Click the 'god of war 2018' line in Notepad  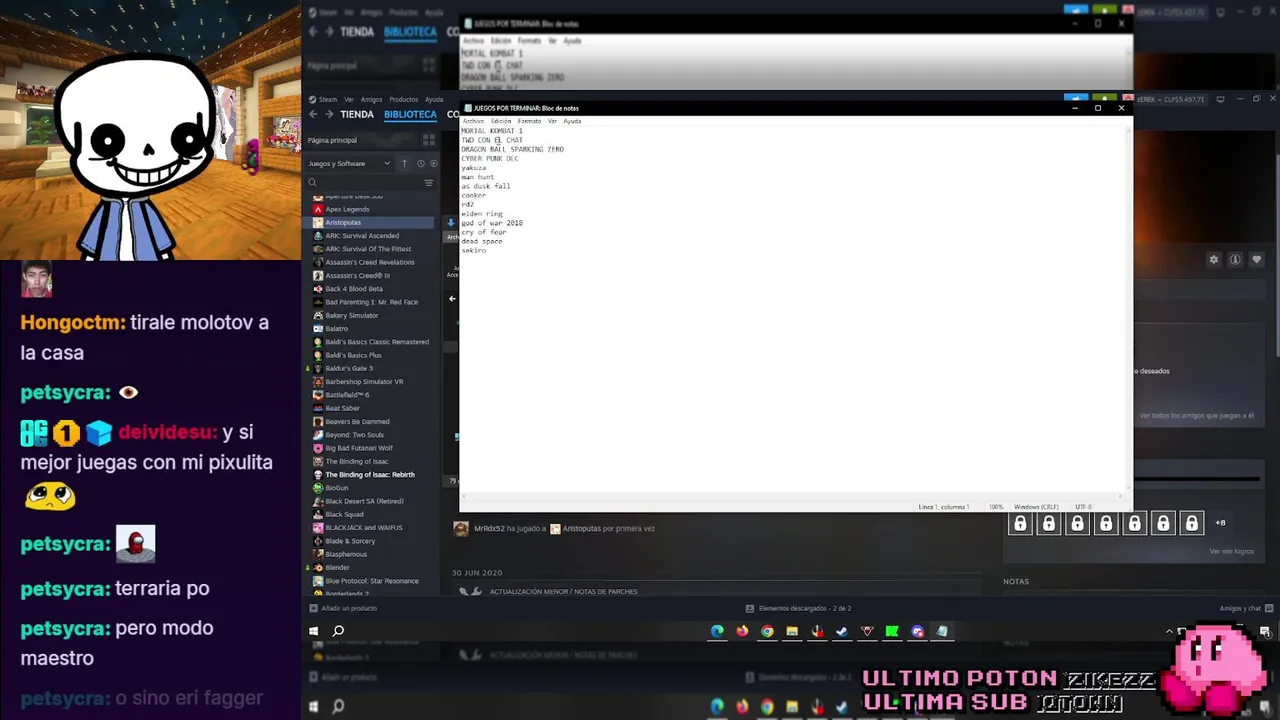492,223
